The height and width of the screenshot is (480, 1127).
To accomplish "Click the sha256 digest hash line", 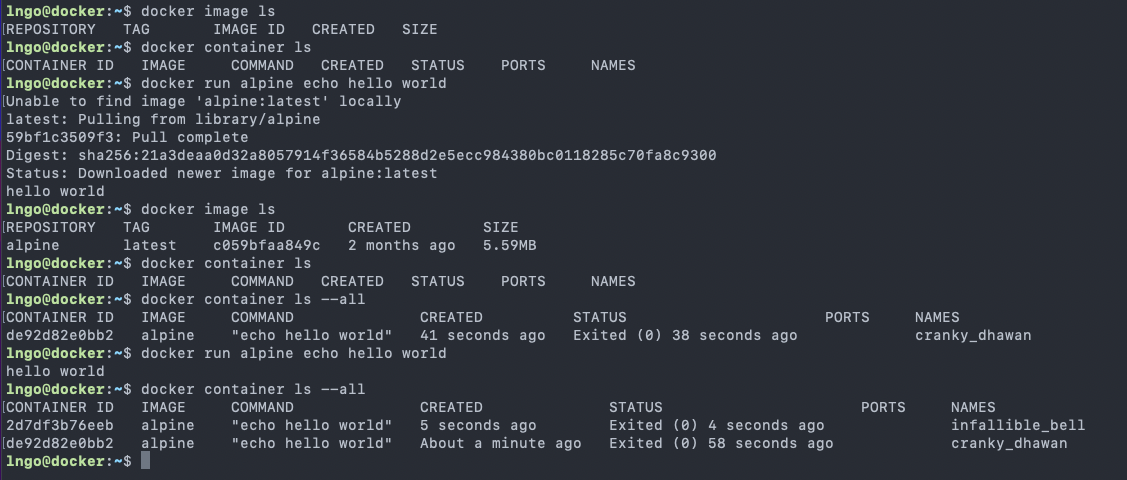I will (x=360, y=155).
